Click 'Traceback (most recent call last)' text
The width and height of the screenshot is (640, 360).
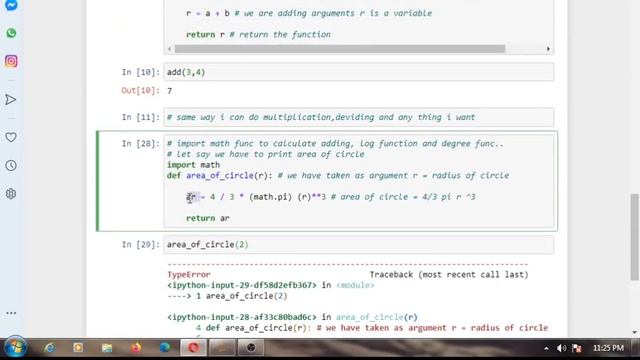click(449, 275)
